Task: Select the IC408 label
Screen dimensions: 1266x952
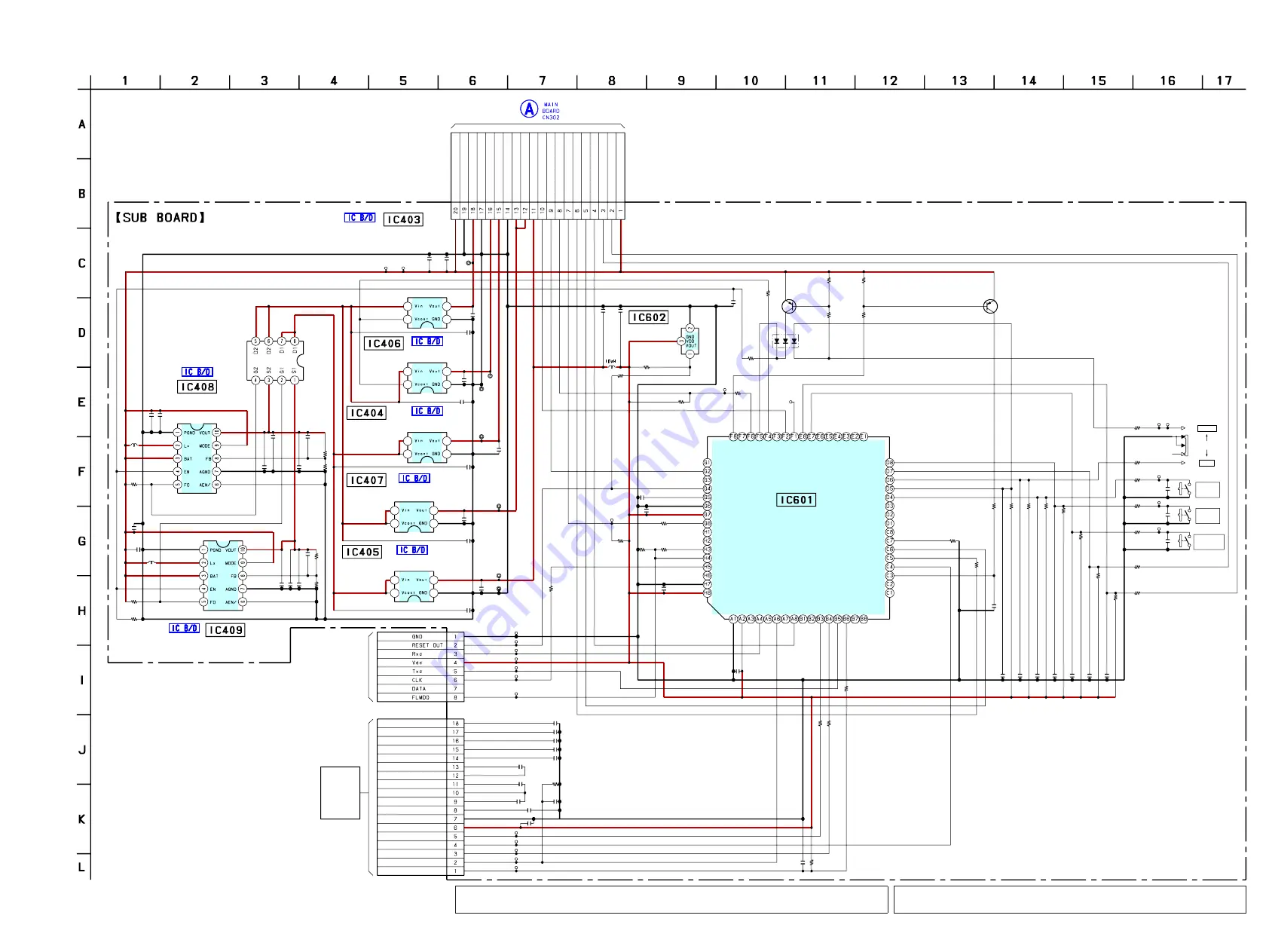Action: [x=197, y=387]
